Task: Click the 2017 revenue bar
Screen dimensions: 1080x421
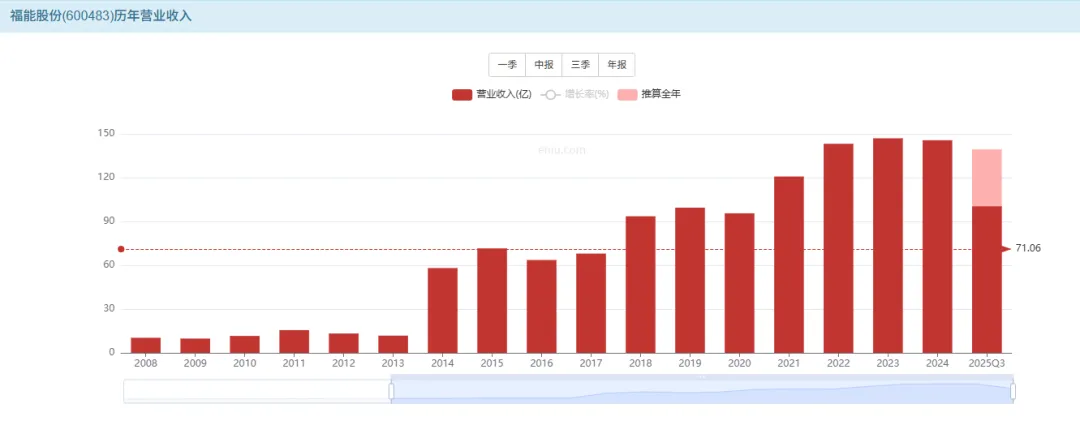Action: click(x=591, y=303)
